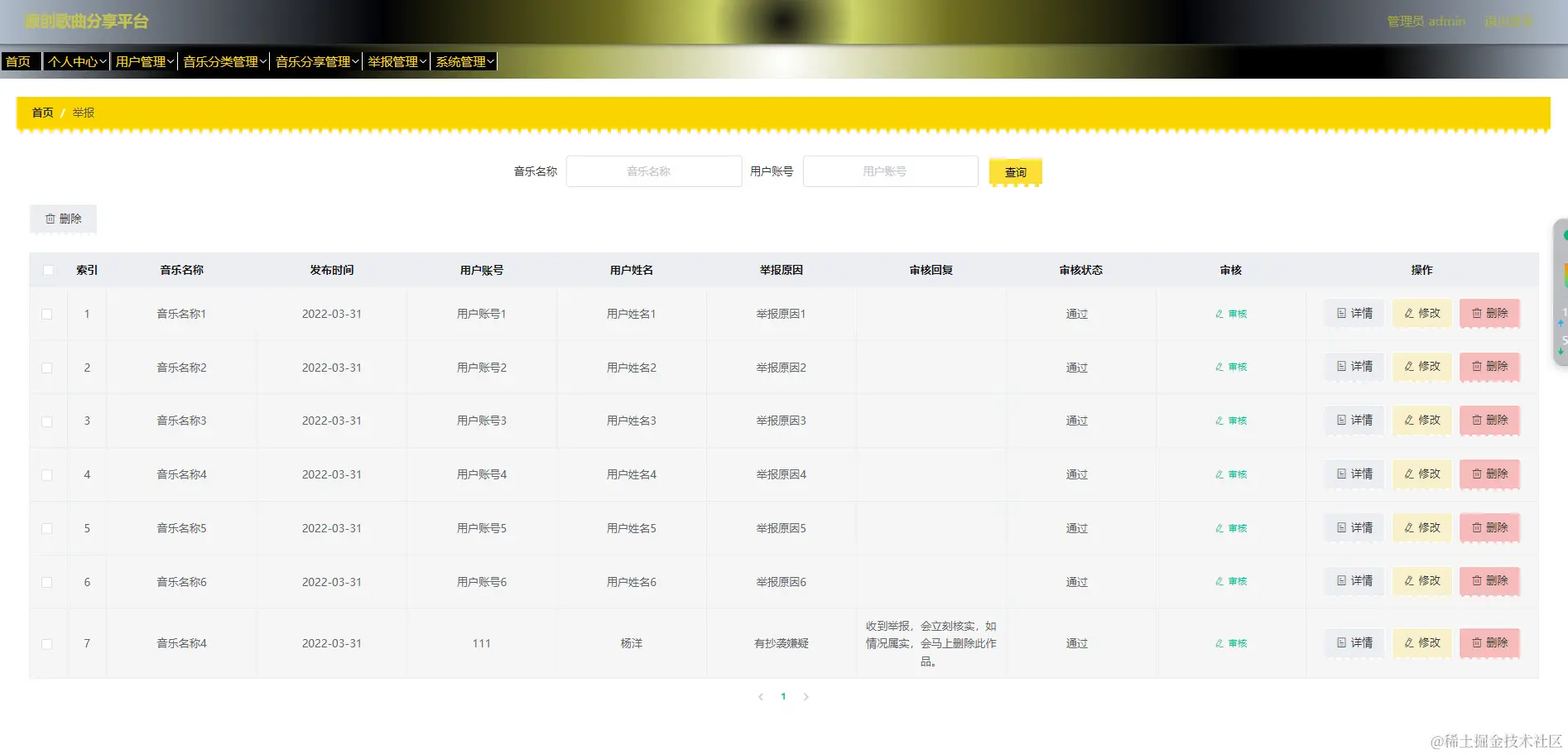This screenshot has height=755, width=1568.
Task: Check the checkbox for row 音乐名称1
Action: pos(47,314)
